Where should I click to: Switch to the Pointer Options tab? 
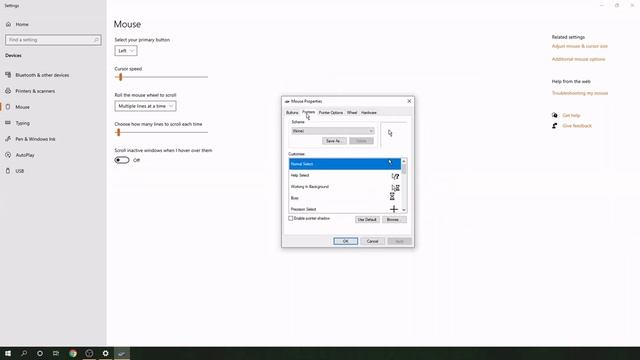[331, 113]
